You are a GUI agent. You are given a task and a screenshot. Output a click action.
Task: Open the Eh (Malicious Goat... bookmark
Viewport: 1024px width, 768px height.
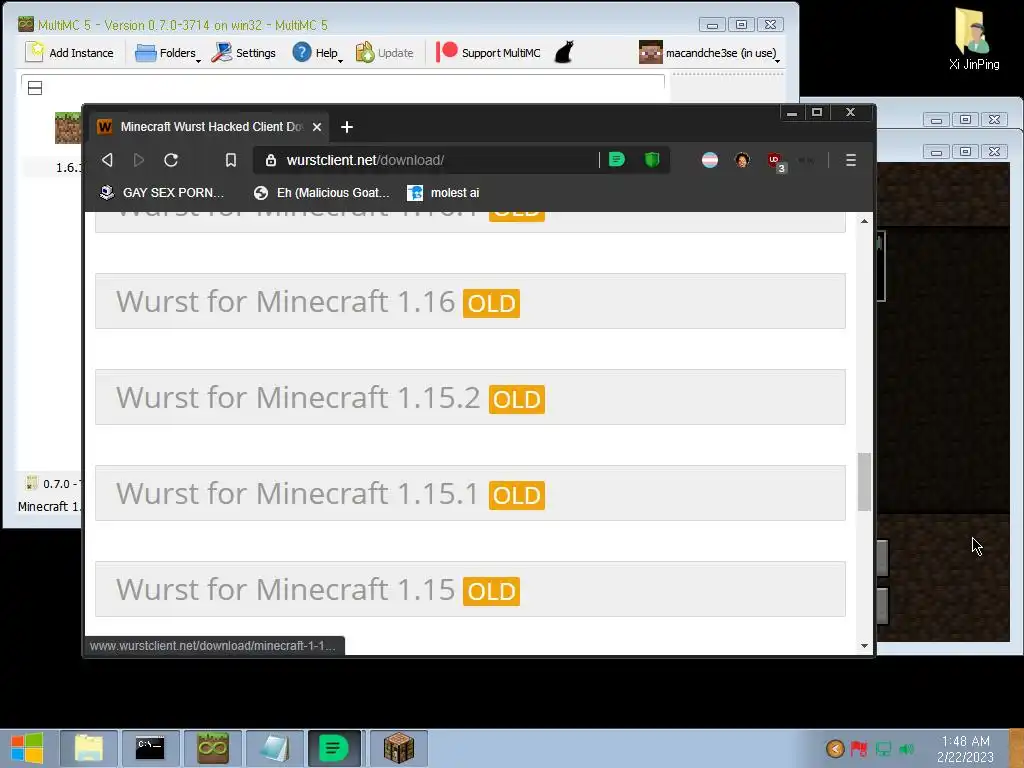(x=322, y=193)
